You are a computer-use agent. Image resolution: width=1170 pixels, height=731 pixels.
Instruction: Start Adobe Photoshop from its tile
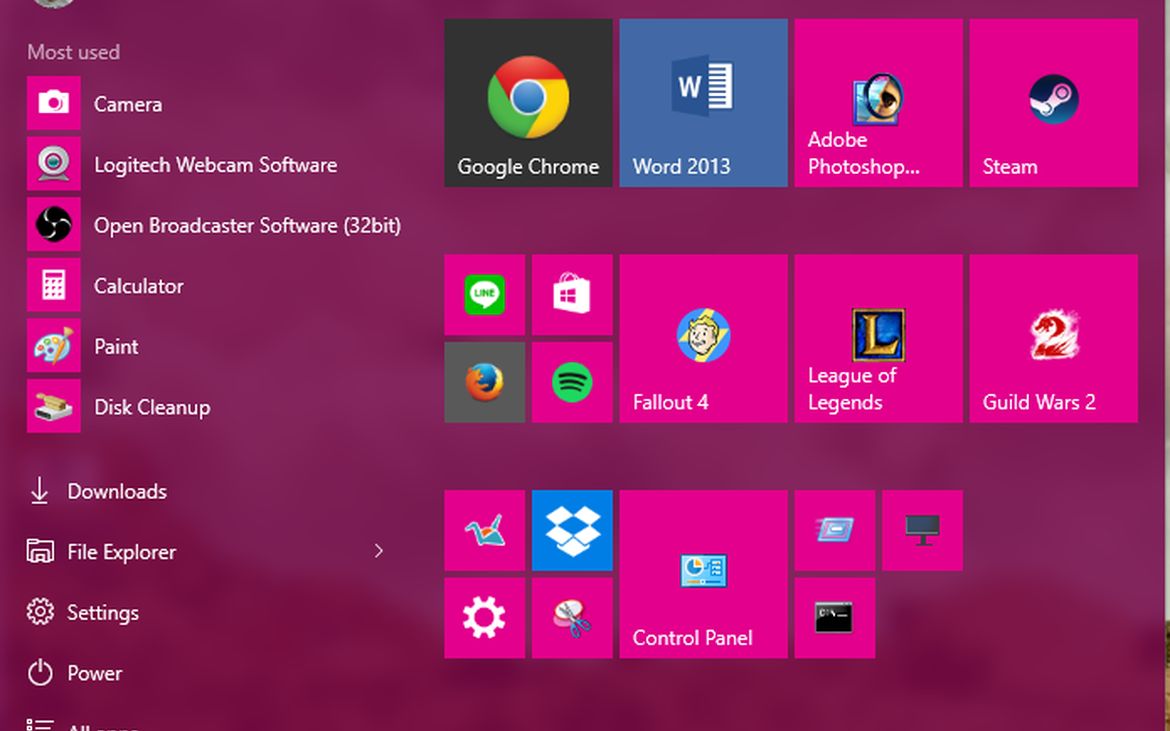878,102
